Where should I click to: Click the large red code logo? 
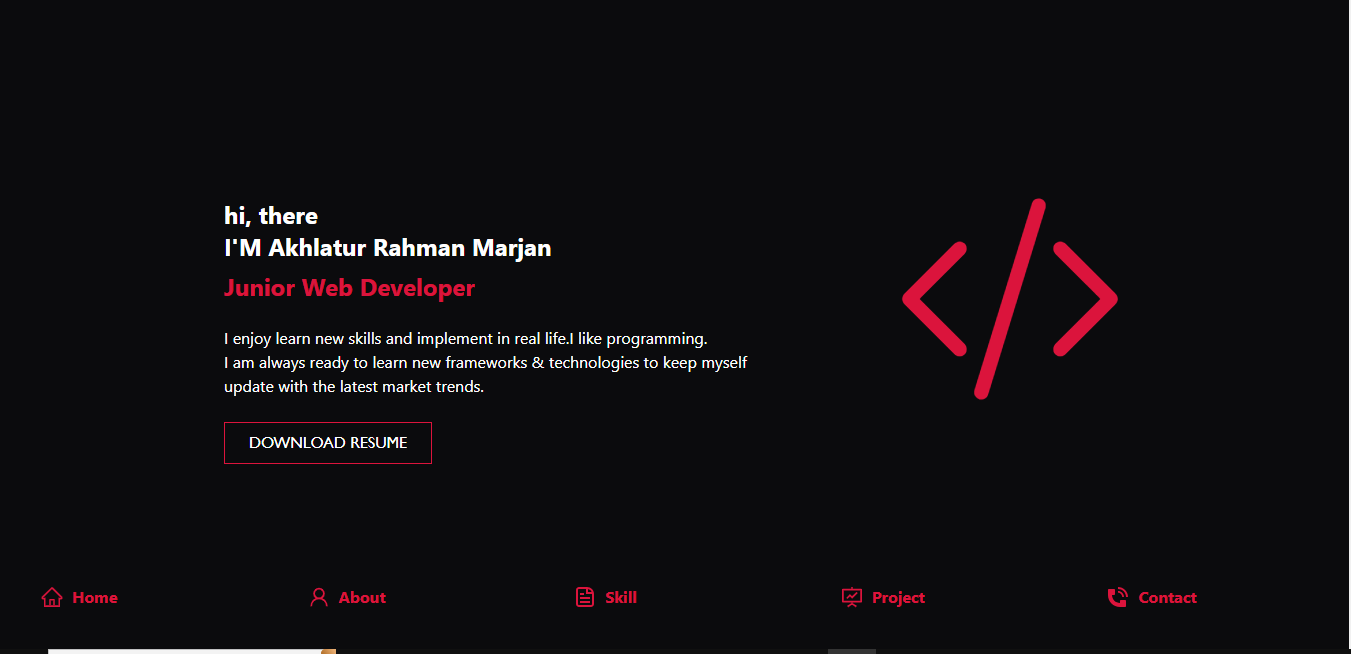pyautogui.click(x=1010, y=299)
